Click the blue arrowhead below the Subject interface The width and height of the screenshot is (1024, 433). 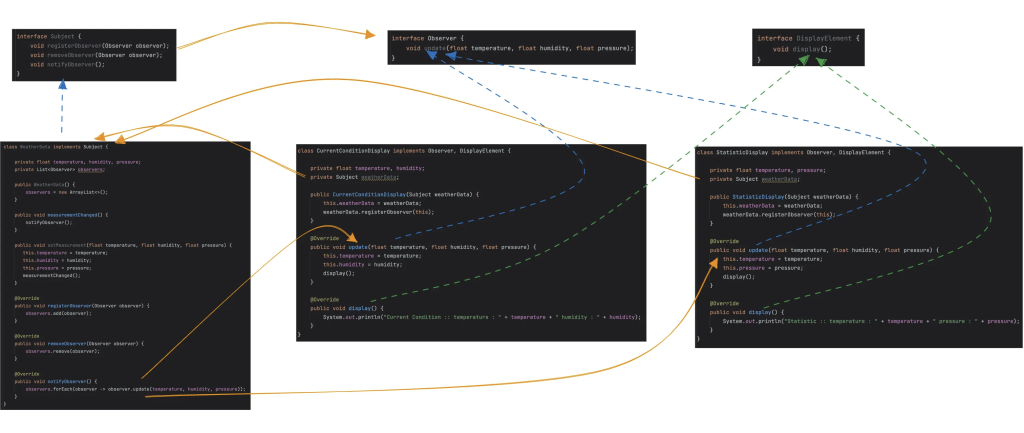(x=62, y=86)
